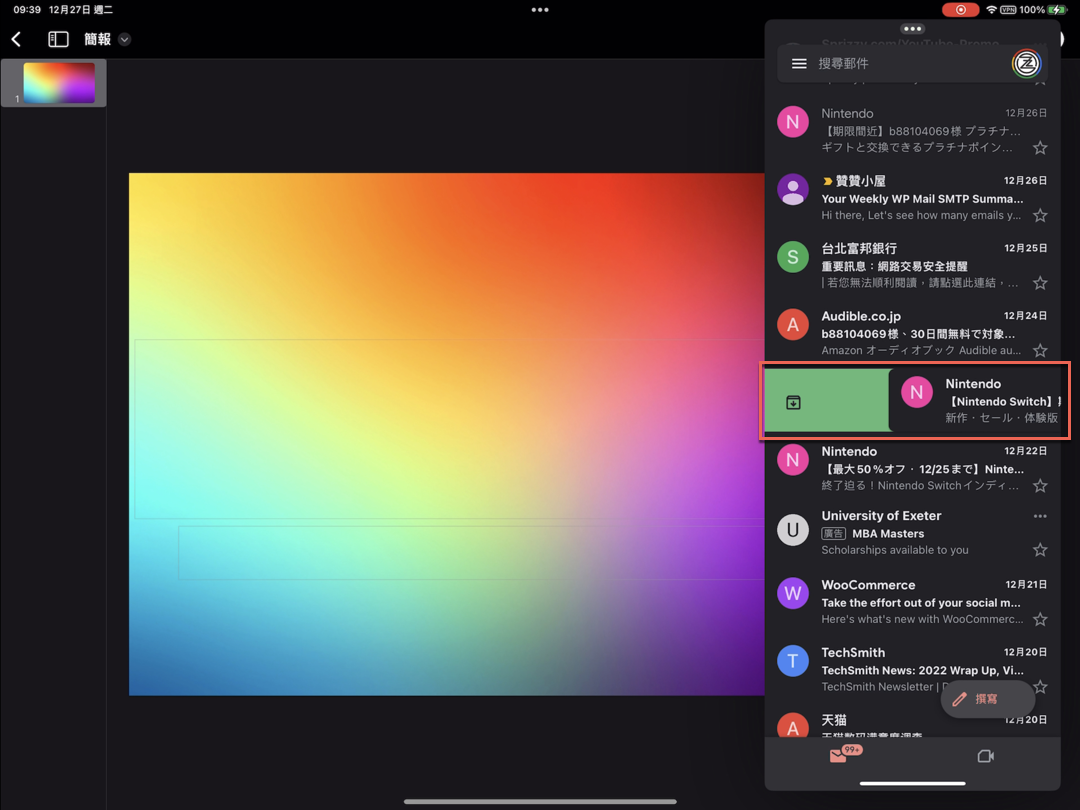This screenshot has height=810, width=1080.
Task: Select TechSmith T avatar
Action: [x=793, y=661]
